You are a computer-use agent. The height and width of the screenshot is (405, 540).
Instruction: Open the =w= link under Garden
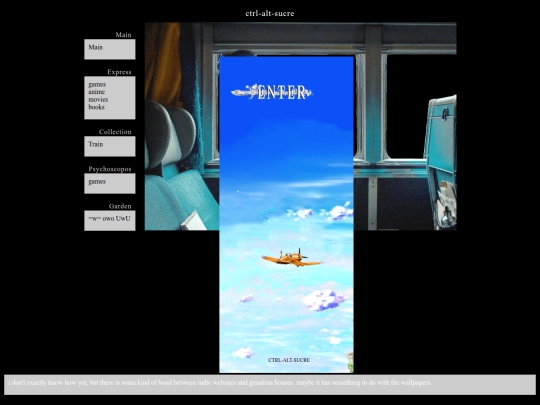(95, 218)
